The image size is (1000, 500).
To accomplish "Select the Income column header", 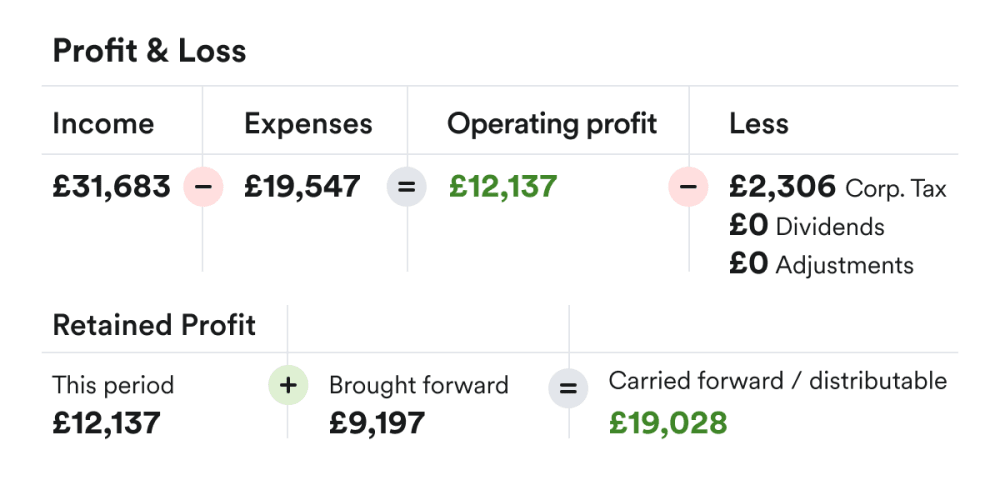I will click(103, 124).
